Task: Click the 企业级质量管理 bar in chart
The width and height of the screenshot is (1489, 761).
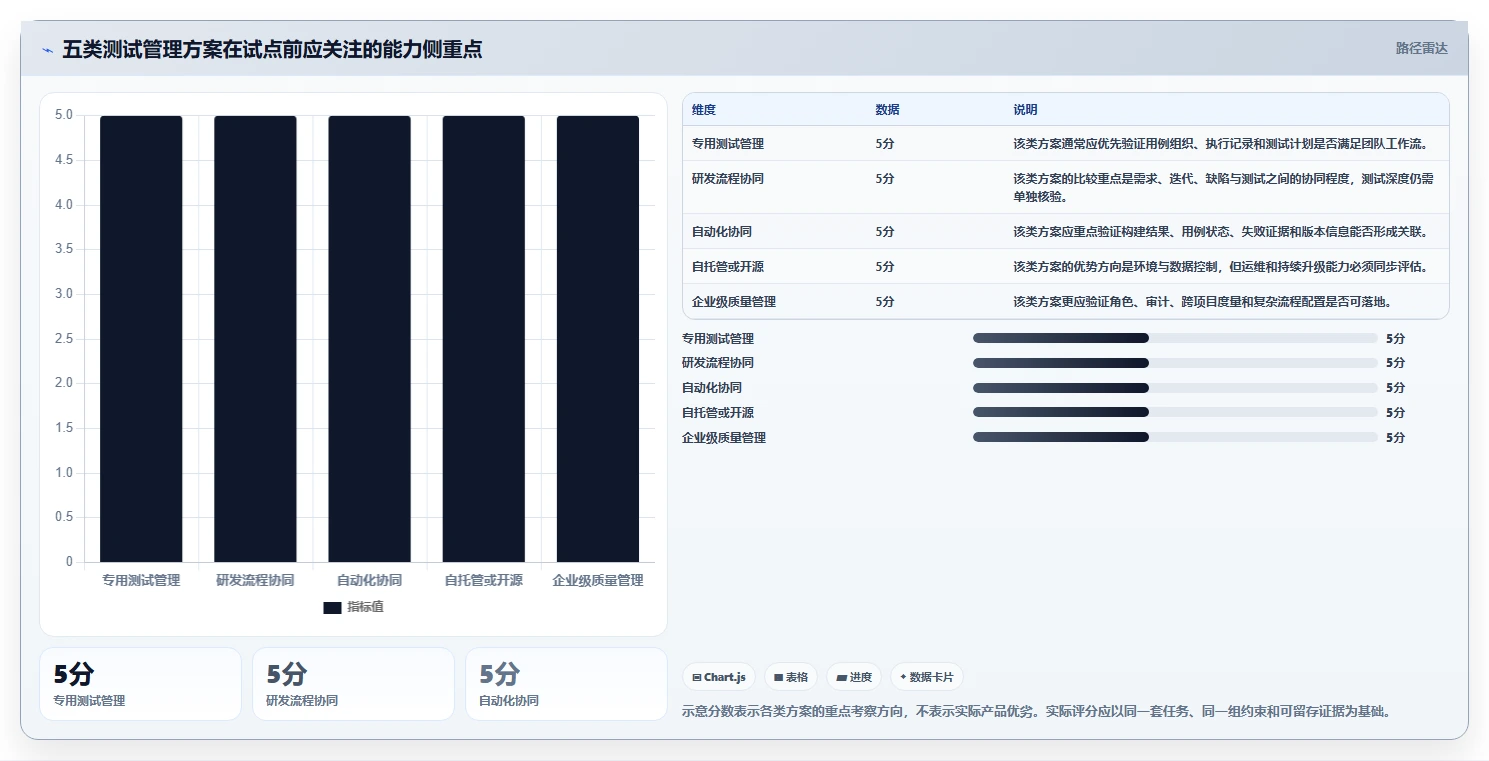Action: (x=598, y=339)
